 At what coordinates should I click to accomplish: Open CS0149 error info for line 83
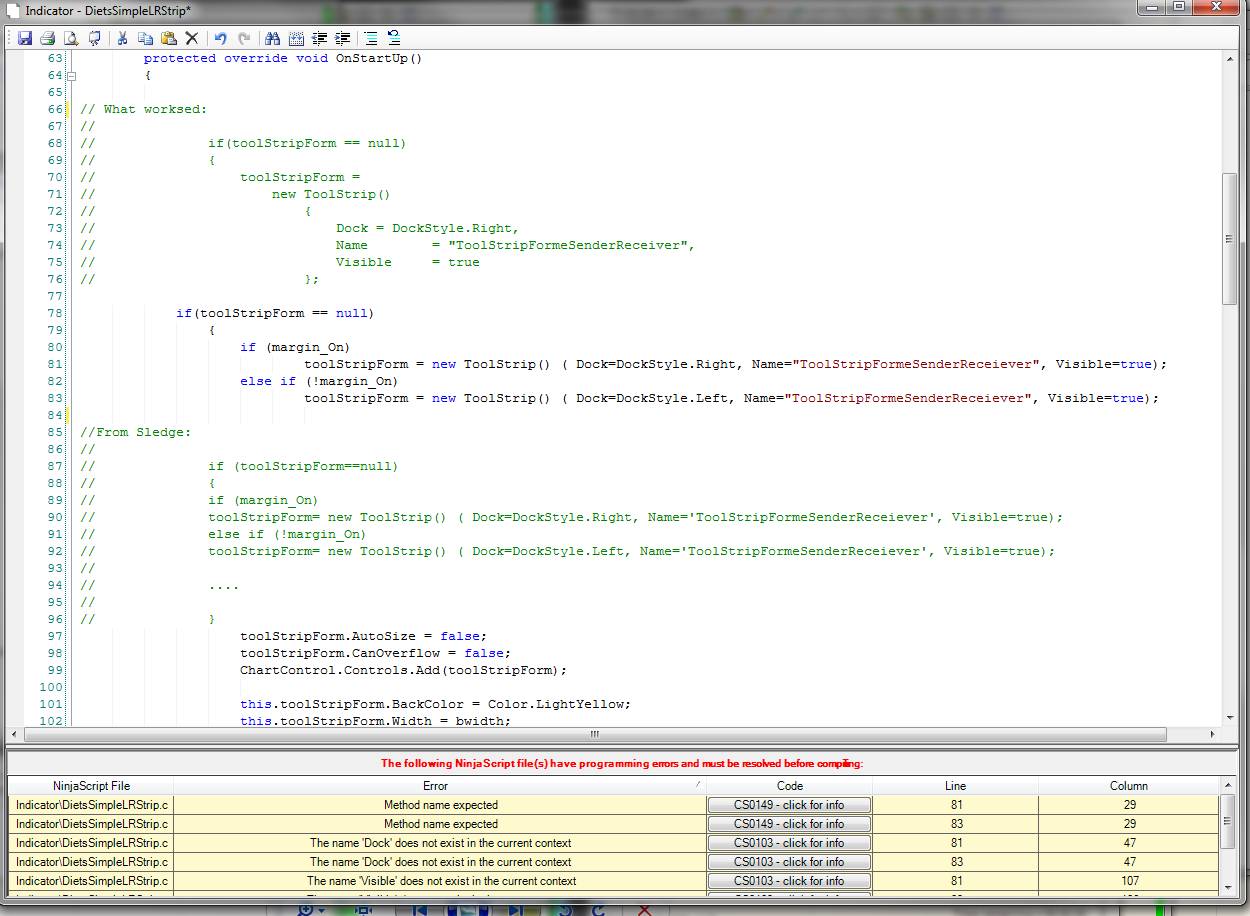click(789, 824)
